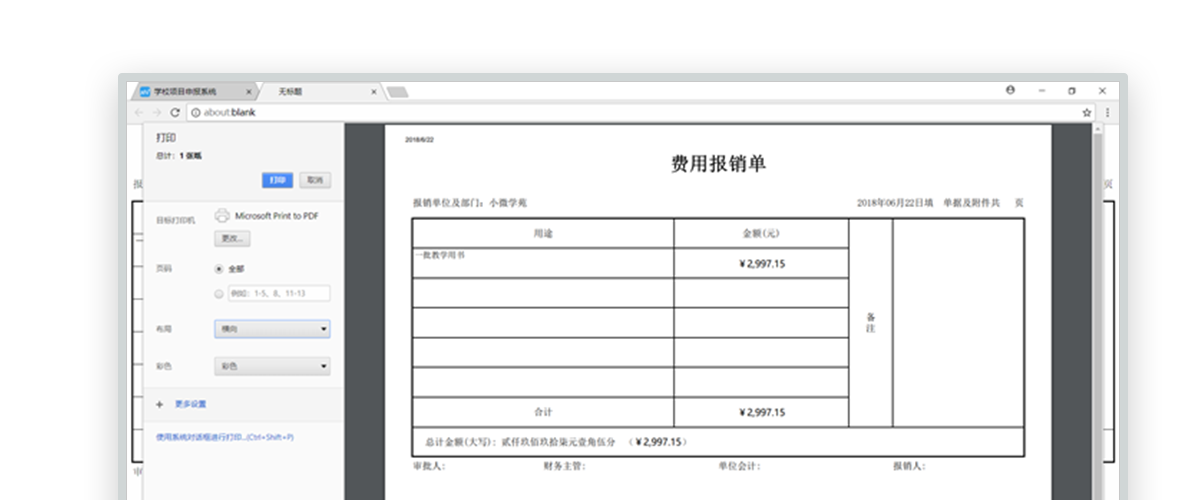Viewport: 1200px width, 500px height.
Task: Close the 学校项目申报系统 tab
Action: click(x=248, y=91)
